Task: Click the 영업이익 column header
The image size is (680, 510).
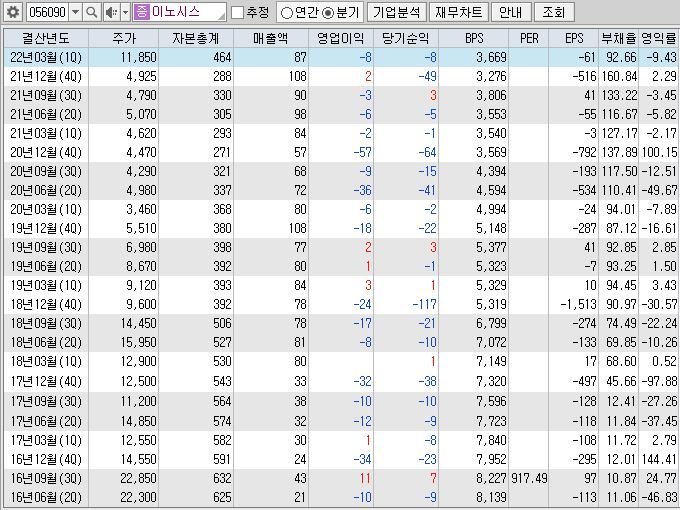Action: click(341, 38)
